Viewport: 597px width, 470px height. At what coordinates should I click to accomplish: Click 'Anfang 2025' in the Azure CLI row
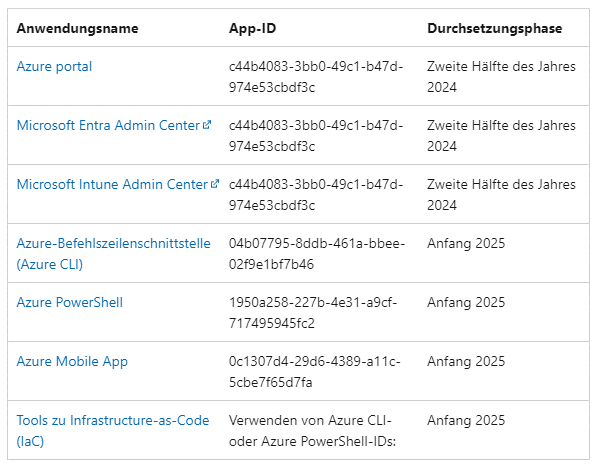point(466,243)
